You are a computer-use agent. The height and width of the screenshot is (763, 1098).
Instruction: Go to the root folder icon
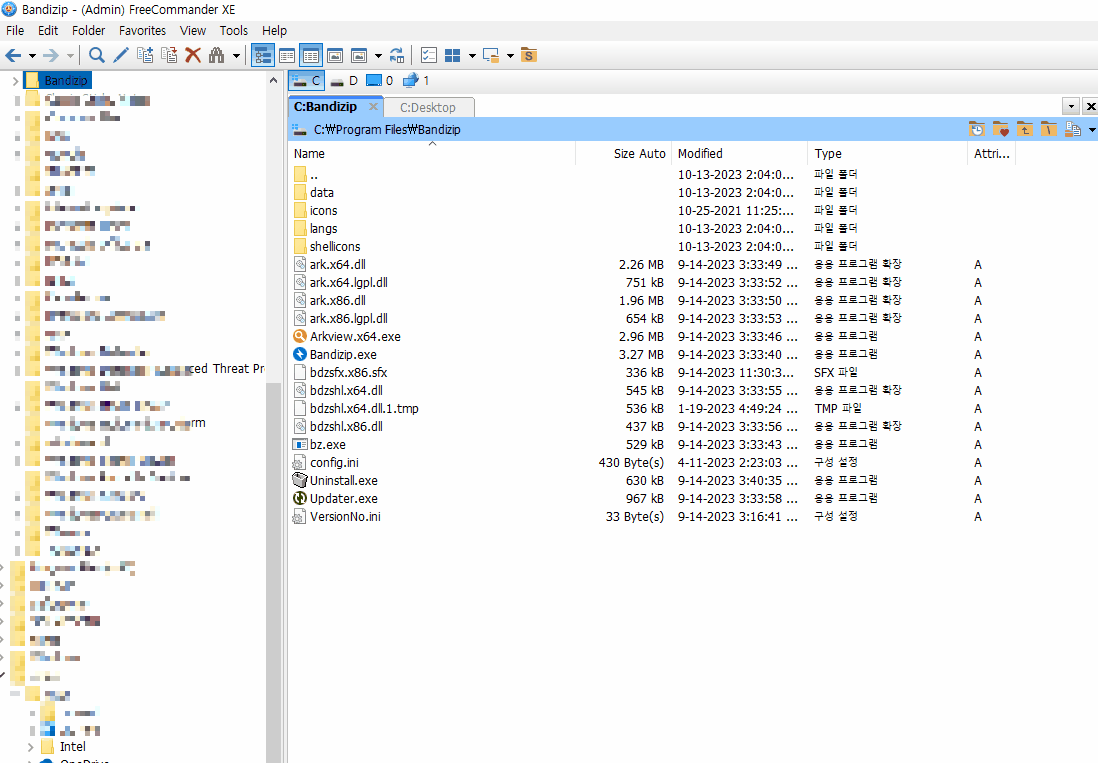coord(1048,130)
